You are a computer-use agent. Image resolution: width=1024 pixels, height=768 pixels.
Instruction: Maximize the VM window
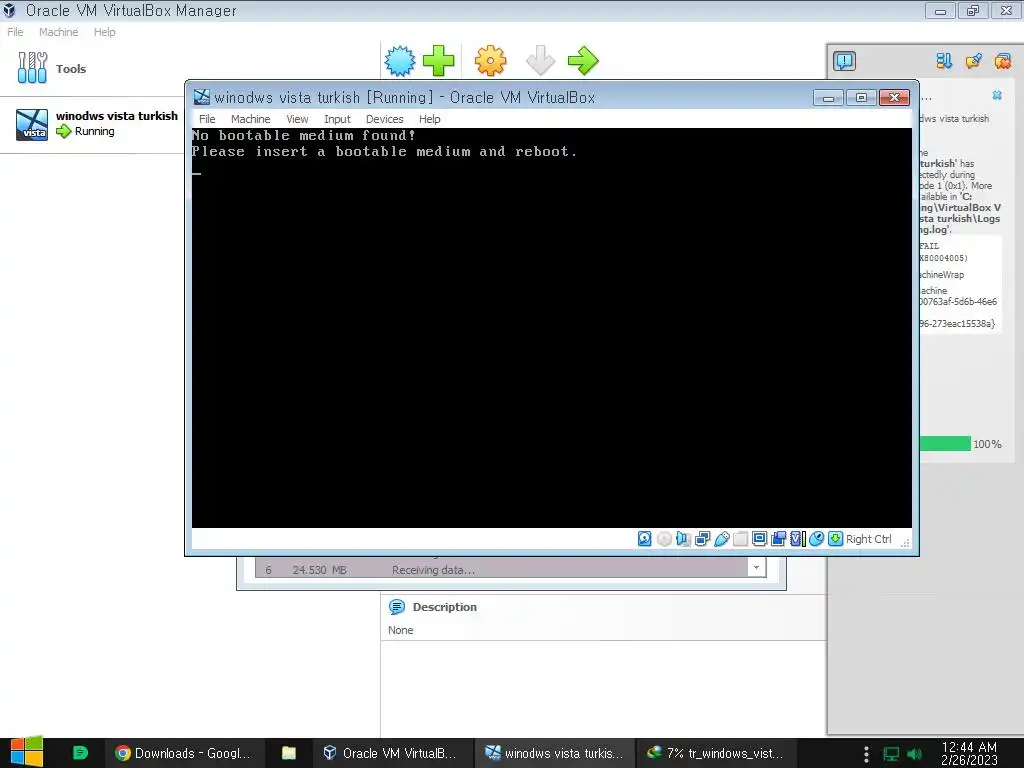(861, 97)
